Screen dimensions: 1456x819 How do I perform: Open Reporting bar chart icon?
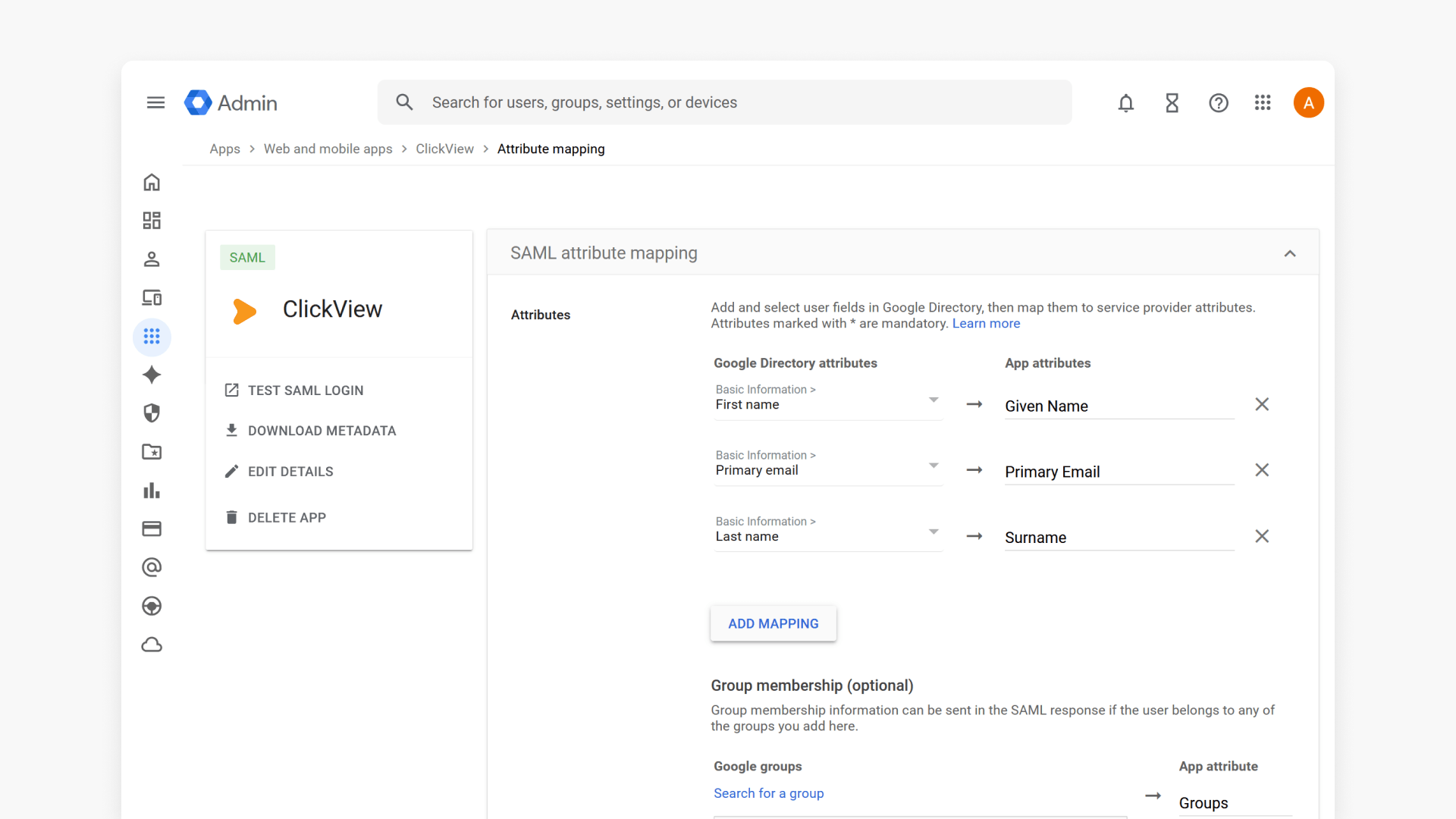[x=152, y=491]
